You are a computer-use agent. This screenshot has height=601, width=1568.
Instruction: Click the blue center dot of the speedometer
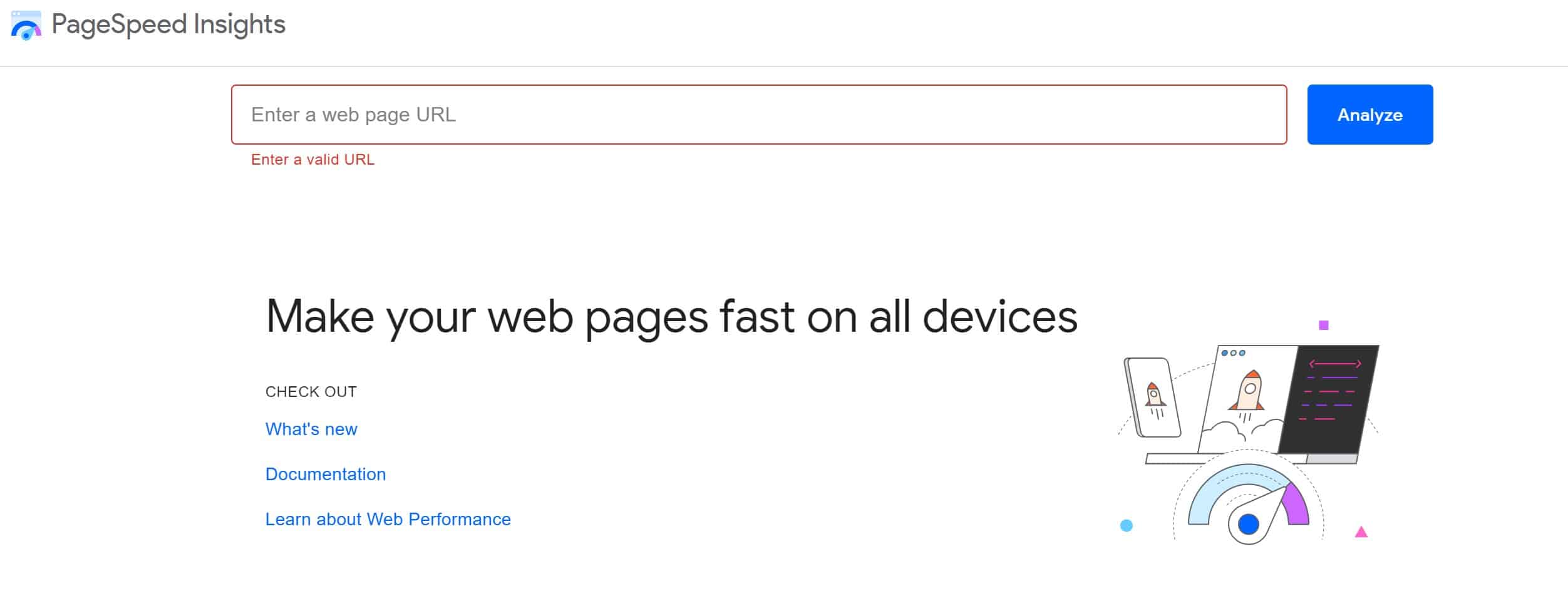(x=1248, y=524)
